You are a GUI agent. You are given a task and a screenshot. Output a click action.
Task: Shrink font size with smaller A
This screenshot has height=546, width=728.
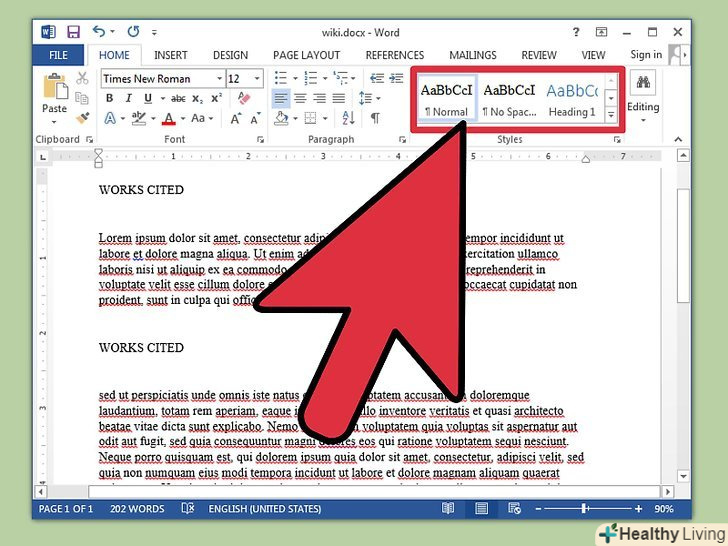click(x=255, y=118)
